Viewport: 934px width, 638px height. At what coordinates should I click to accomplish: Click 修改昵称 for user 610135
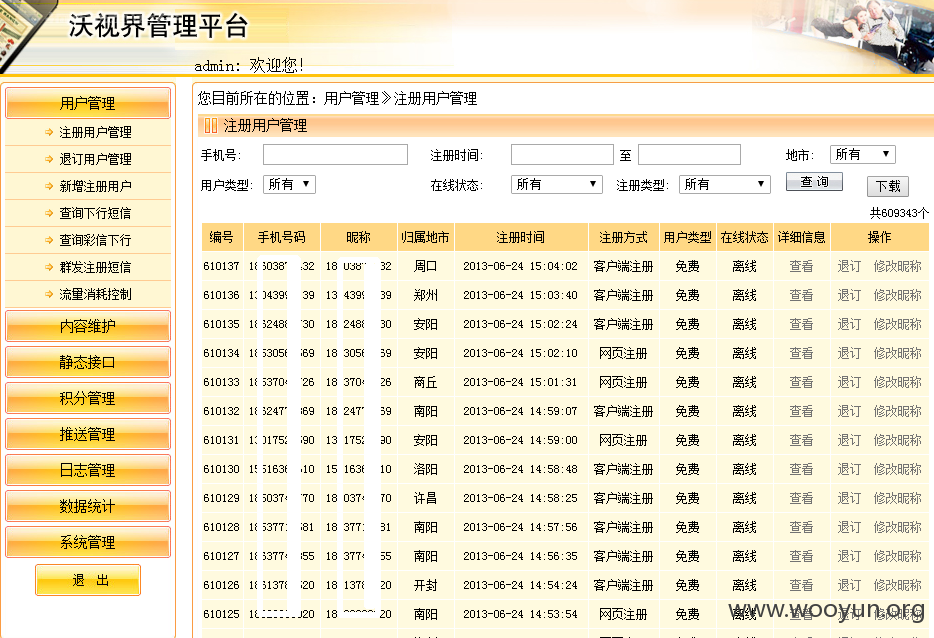click(897, 325)
